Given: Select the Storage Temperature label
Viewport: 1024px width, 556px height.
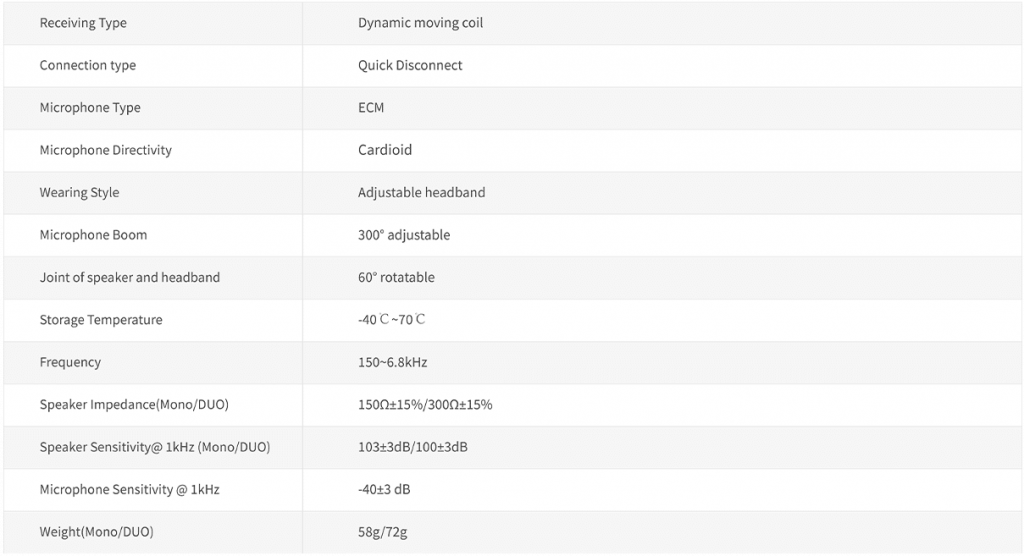Looking at the screenshot, I should [x=100, y=320].
